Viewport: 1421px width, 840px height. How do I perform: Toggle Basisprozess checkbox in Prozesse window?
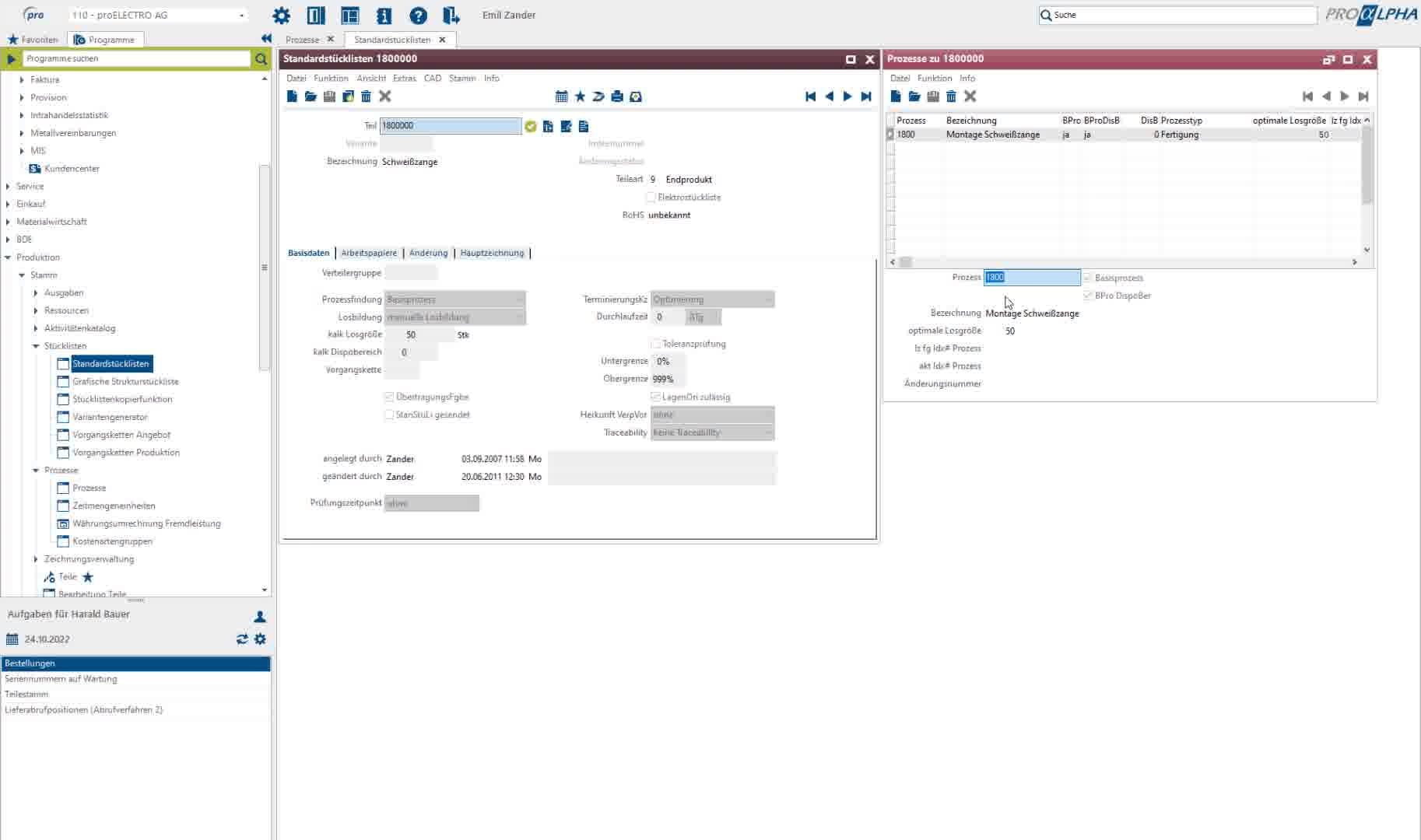(x=1088, y=278)
